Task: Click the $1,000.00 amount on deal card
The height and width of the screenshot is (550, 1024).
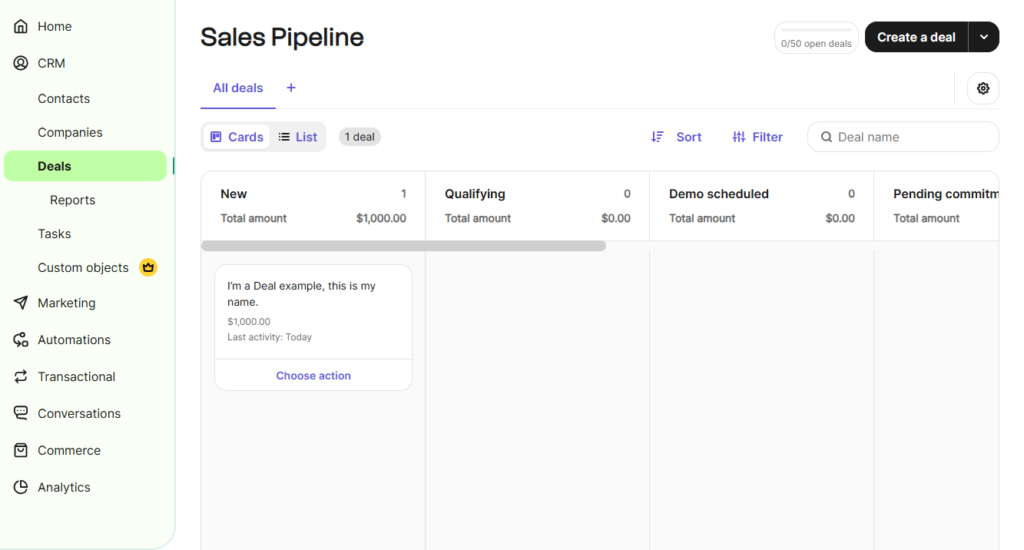Action: (249, 321)
